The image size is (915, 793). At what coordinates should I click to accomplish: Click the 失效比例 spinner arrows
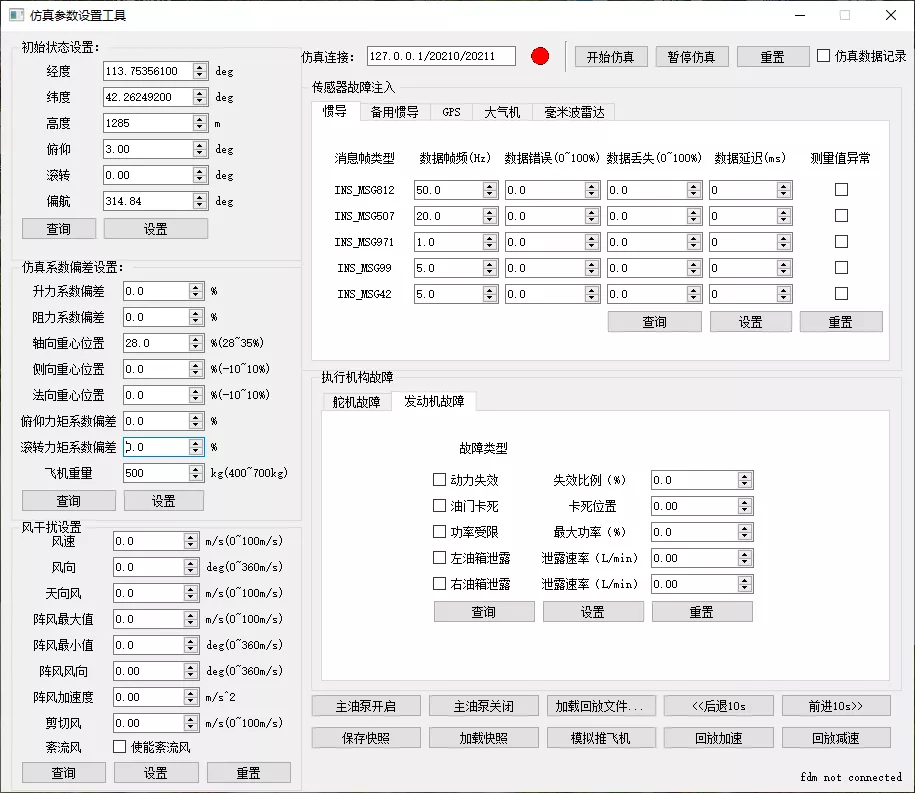745,480
